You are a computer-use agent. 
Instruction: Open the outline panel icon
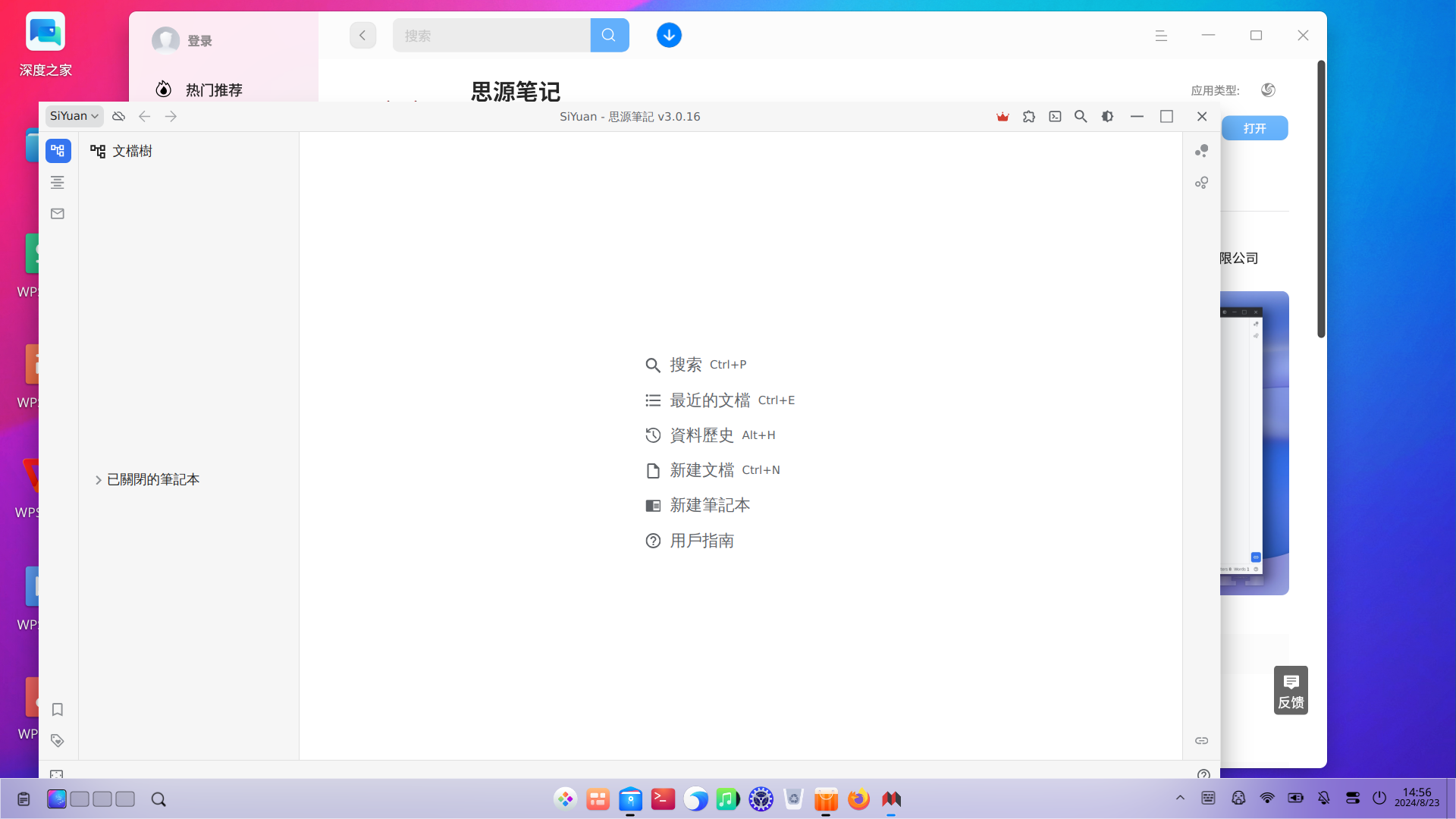58,182
